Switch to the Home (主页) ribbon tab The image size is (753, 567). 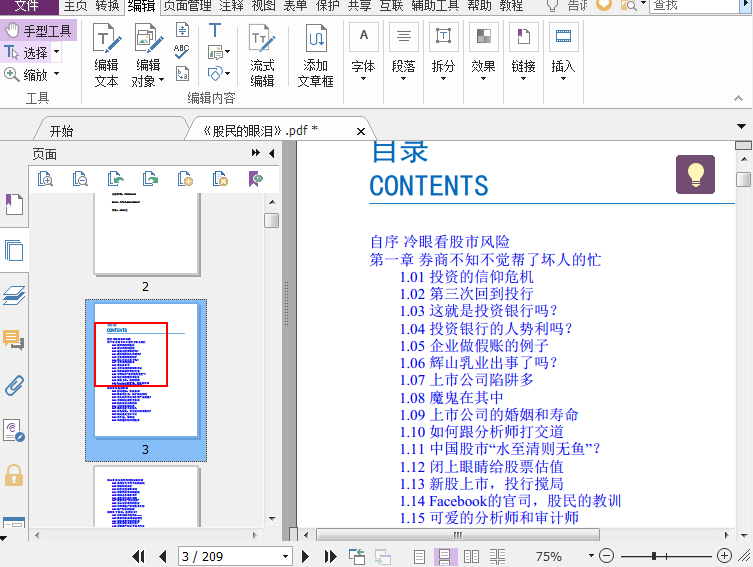tap(75, 6)
